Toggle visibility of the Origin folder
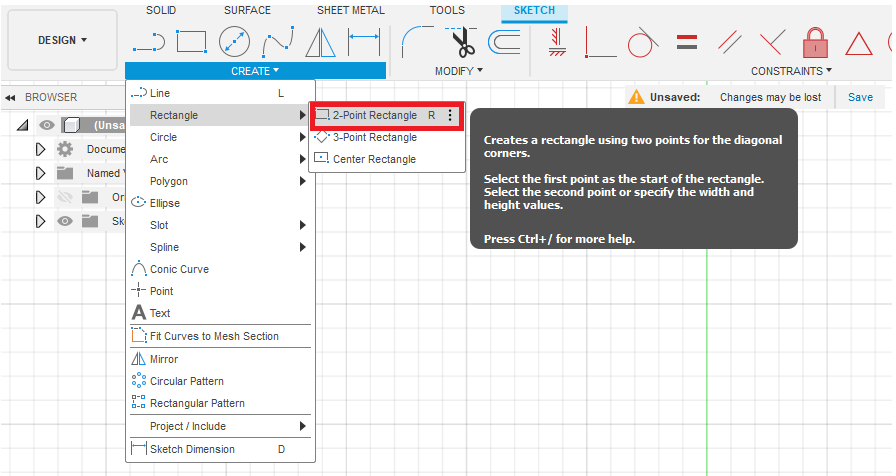896x476 pixels. [65, 198]
